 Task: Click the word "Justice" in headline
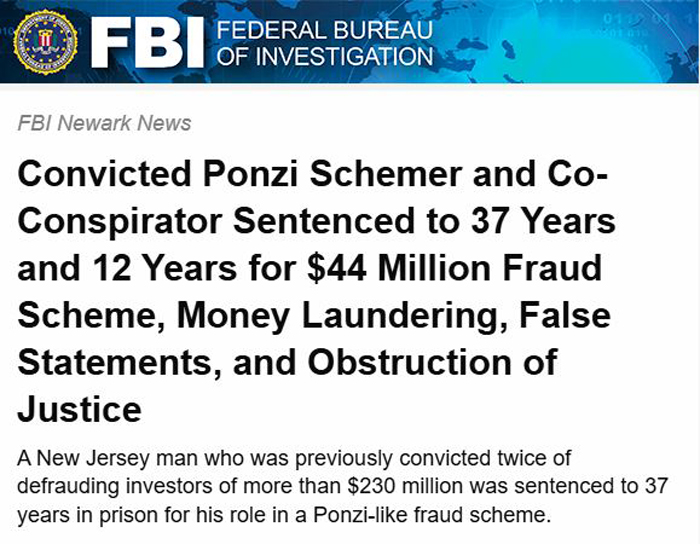[80, 409]
